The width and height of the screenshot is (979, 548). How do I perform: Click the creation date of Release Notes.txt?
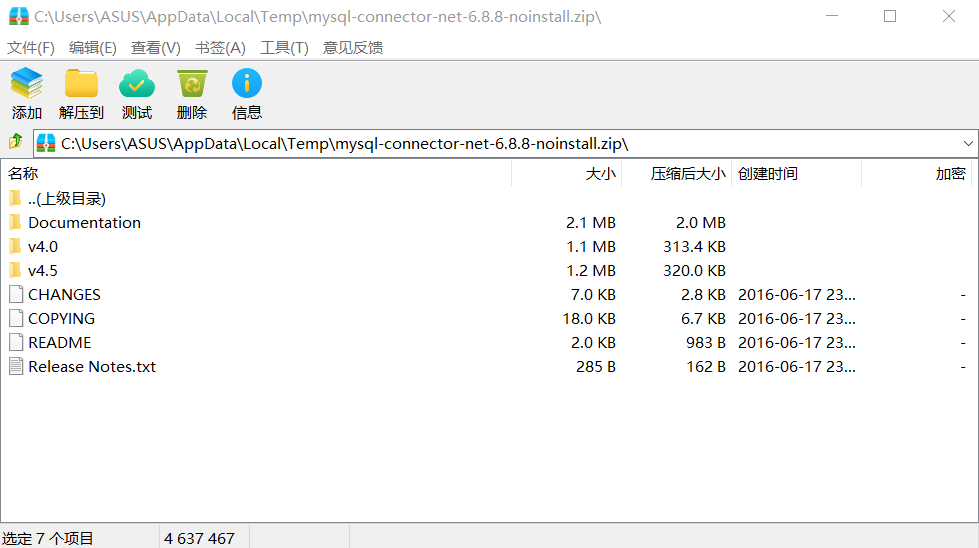[x=797, y=366]
